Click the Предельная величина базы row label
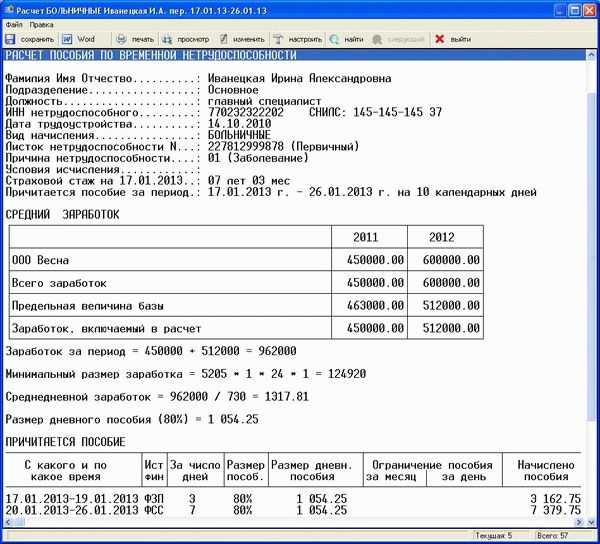Image resolution: width=600 pixels, height=544 pixels. pyautogui.click(x=88, y=306)
